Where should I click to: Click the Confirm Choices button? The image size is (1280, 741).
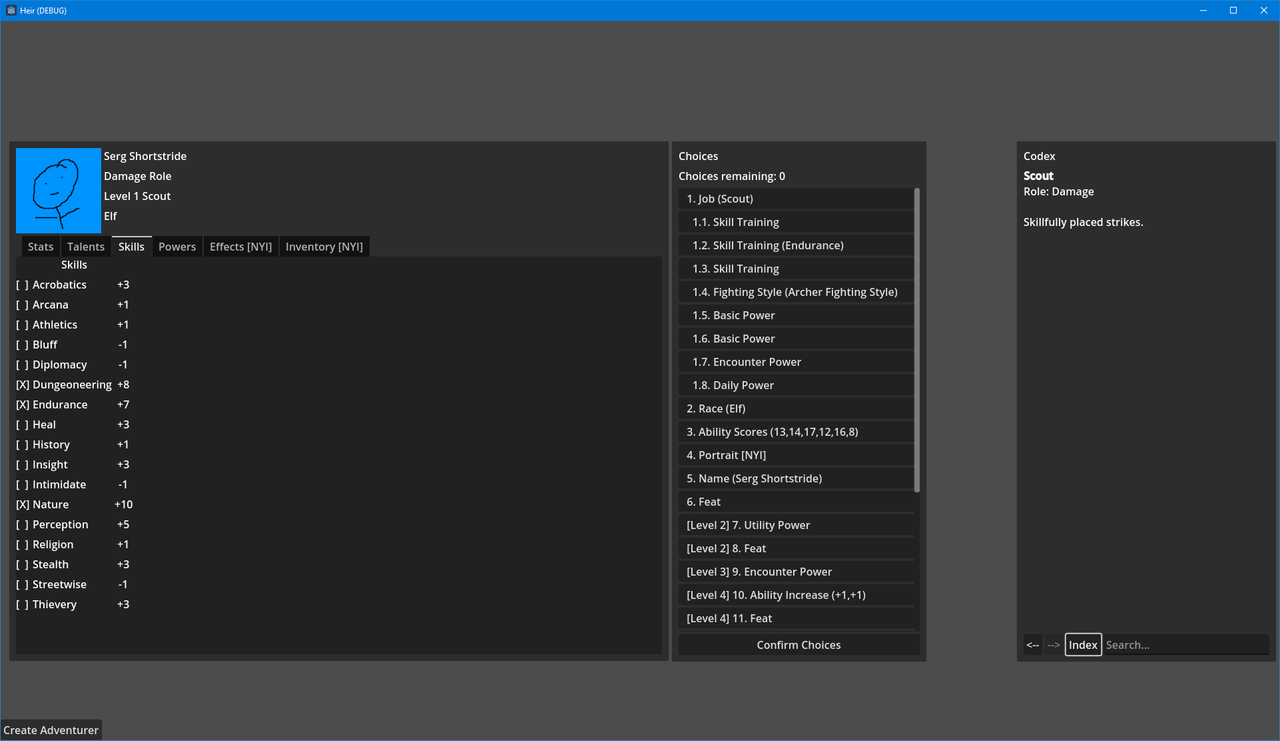coord(799,645)
